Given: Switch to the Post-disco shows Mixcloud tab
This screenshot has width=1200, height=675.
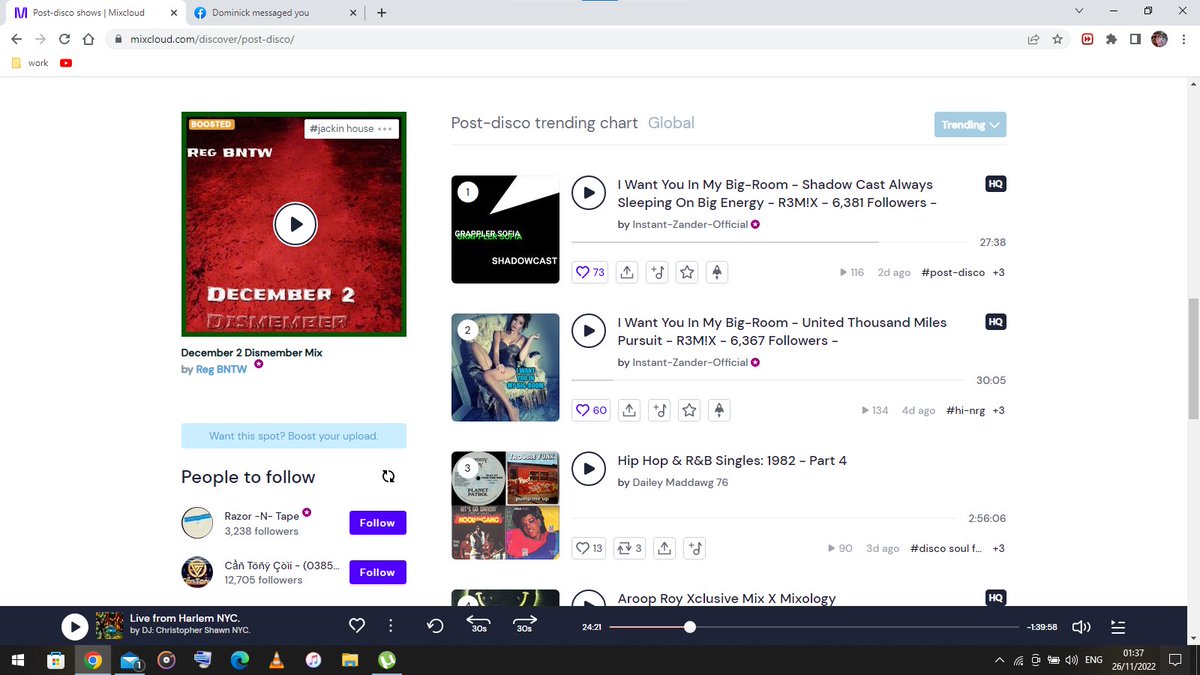Looking at the screenshot, I should (x=94, y=13).
